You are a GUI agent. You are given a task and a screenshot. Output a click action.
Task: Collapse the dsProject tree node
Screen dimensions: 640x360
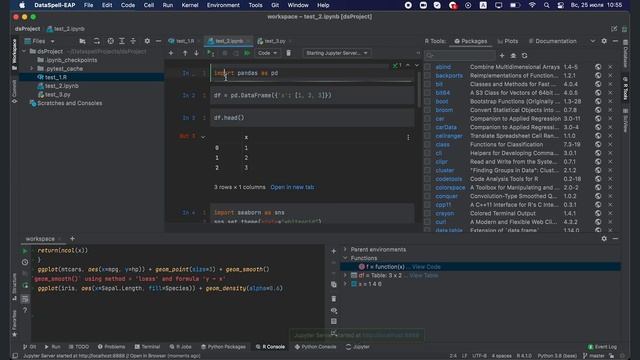point(24,51)
